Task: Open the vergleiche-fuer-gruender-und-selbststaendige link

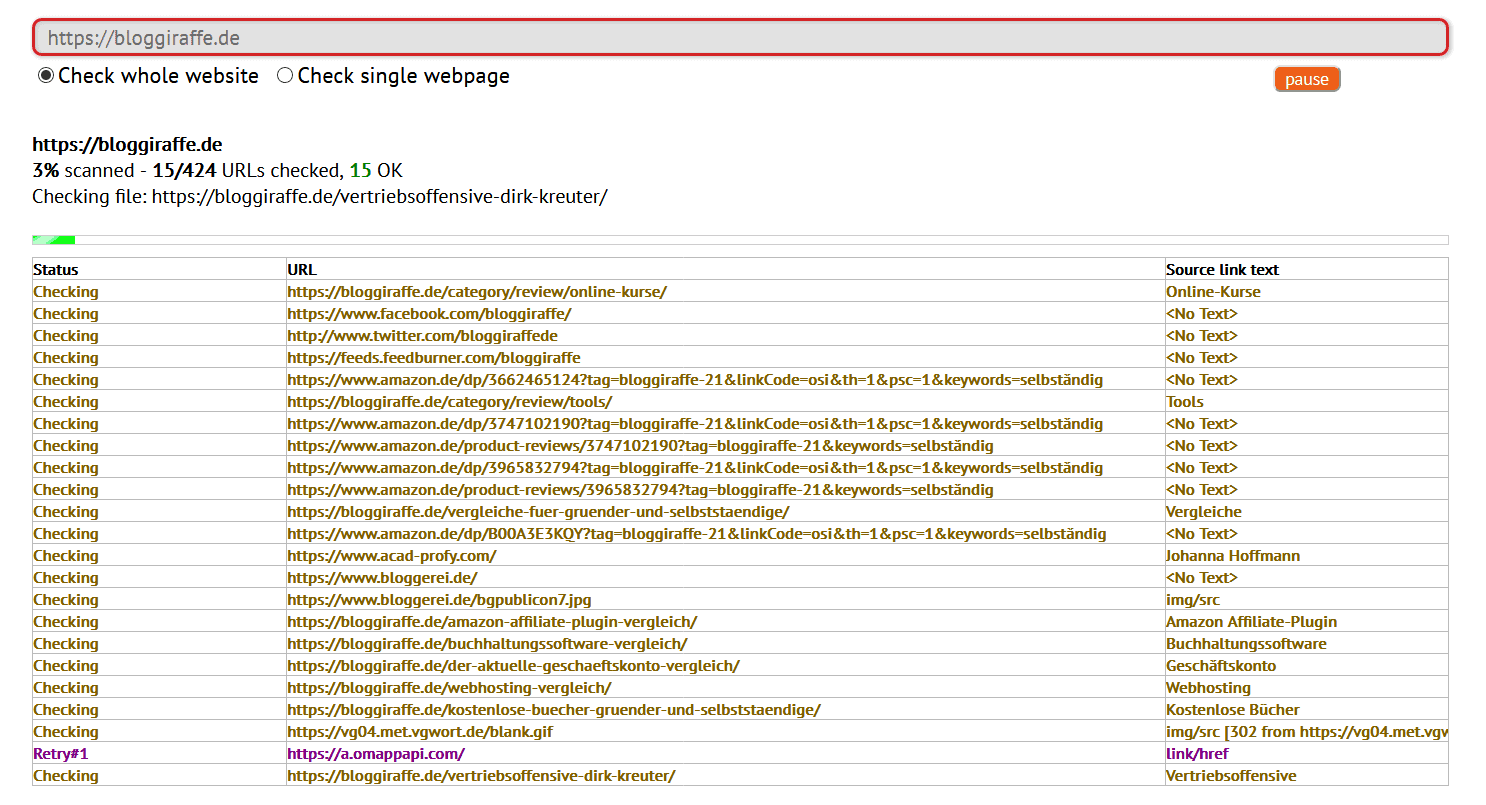Action: pyautogui.click(x=538, y=512)
